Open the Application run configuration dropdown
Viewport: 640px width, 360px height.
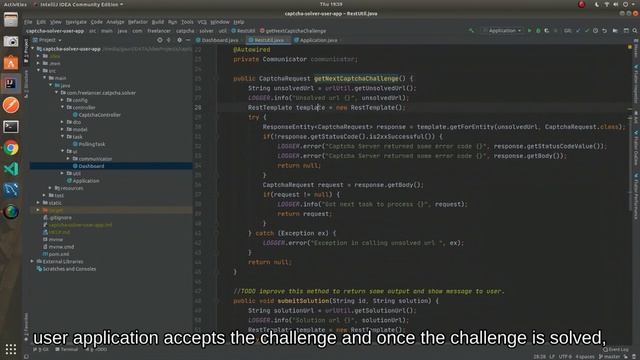pyautogui.click(x=502, y=31)
